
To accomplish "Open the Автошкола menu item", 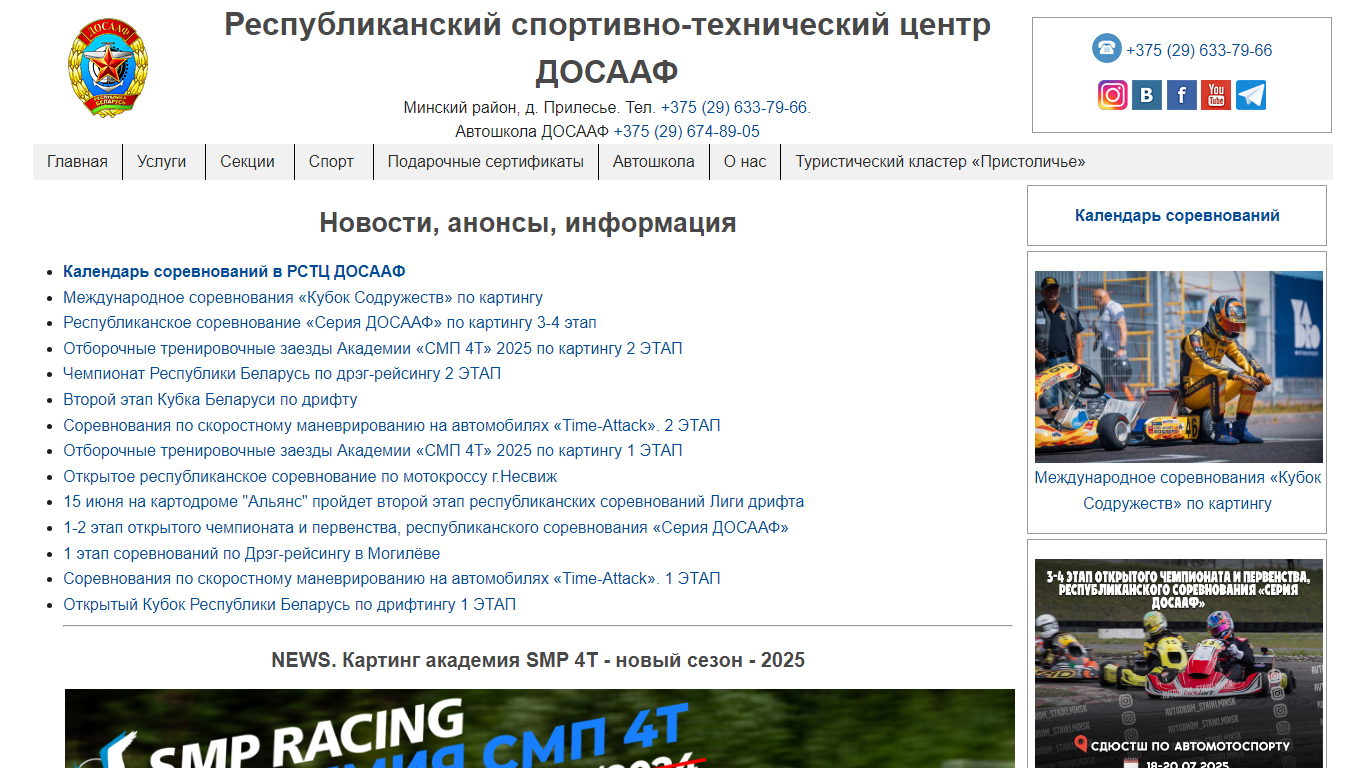I will point(654,162).
